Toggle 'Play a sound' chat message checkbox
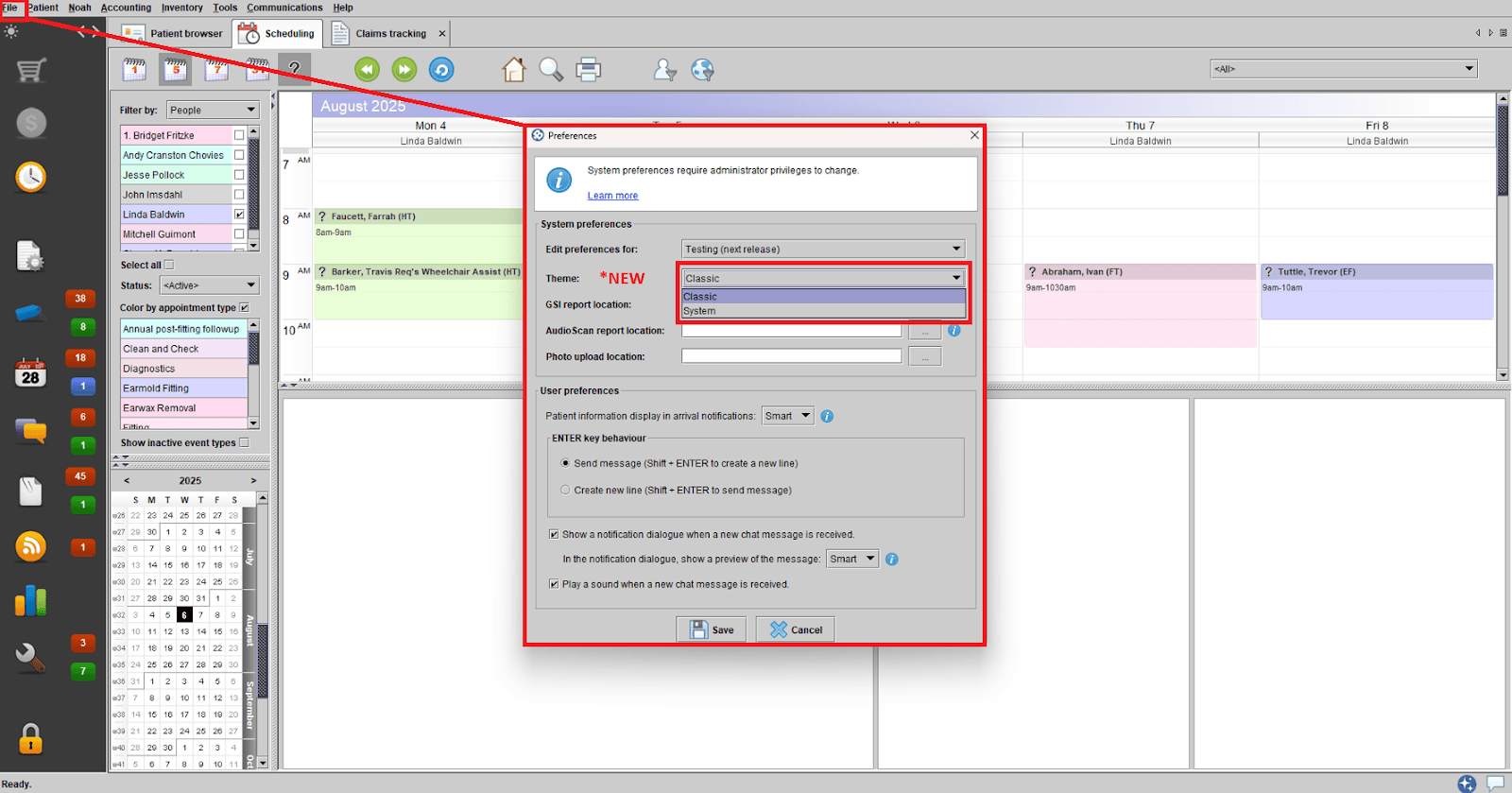Viewport: 1512px width, 793px height. point(554,584)
